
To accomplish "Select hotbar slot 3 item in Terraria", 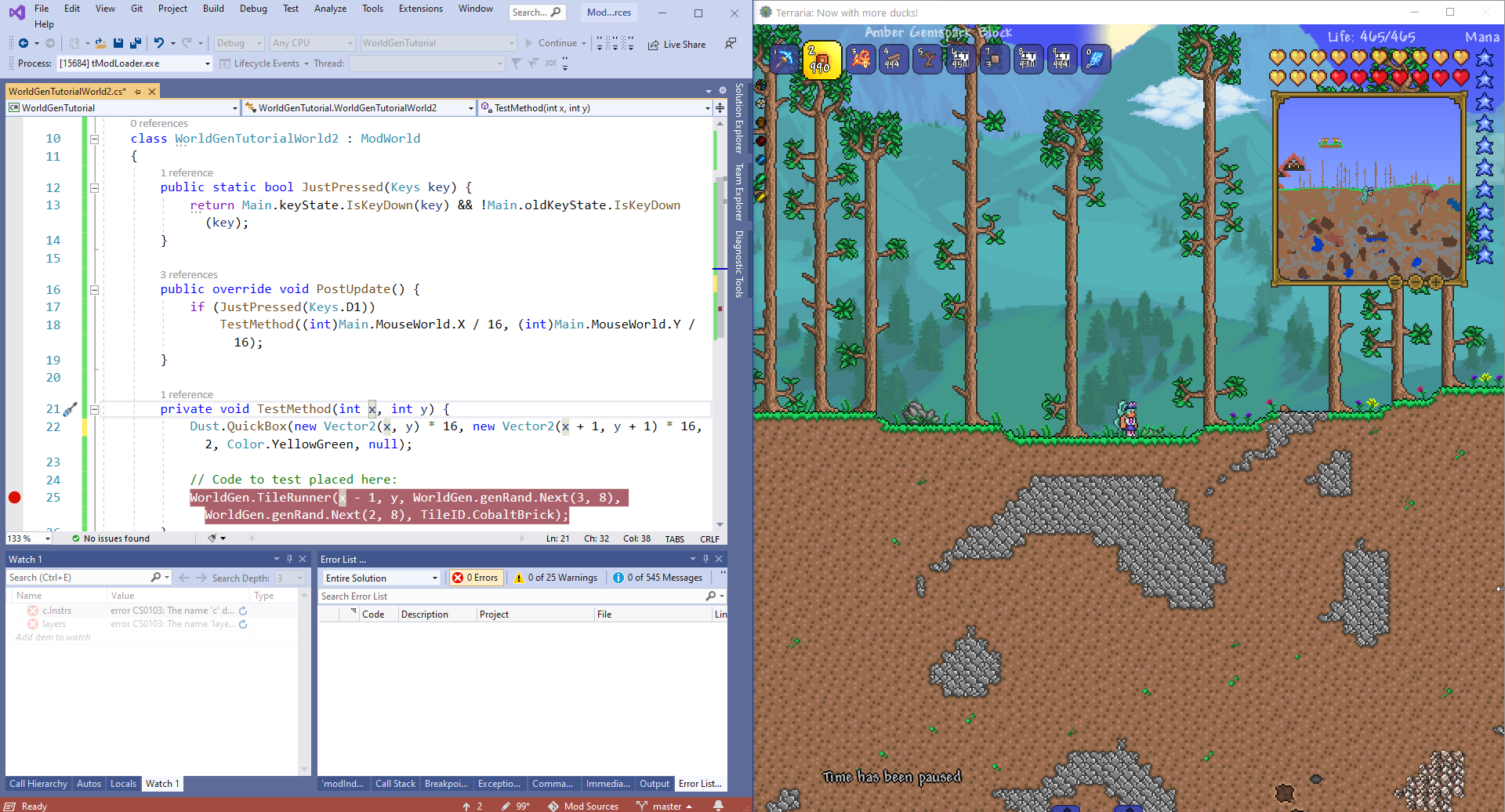I will (x=860, y=59).
